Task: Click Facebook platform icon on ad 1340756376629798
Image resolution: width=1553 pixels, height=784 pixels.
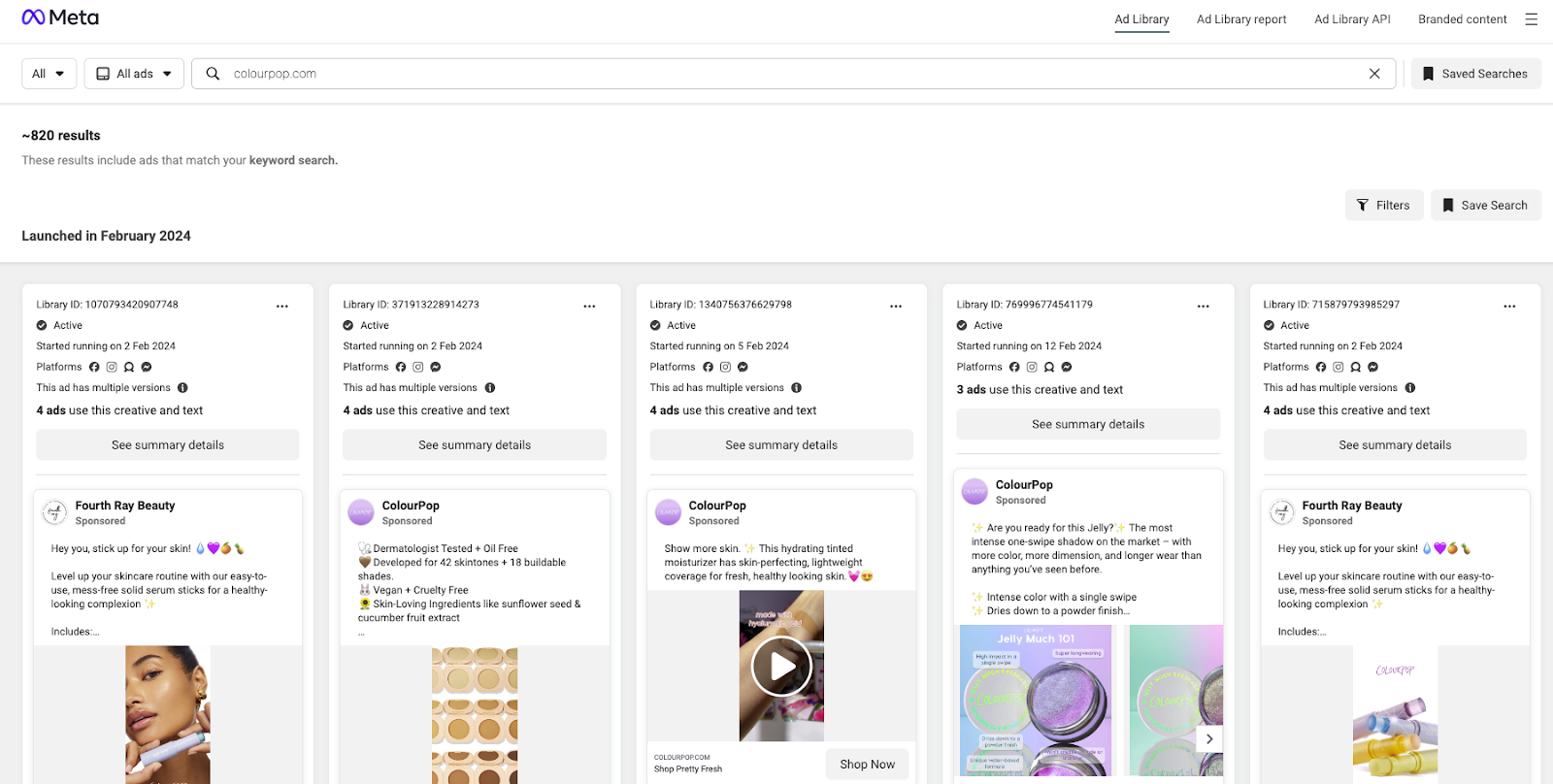Action: 708,367
